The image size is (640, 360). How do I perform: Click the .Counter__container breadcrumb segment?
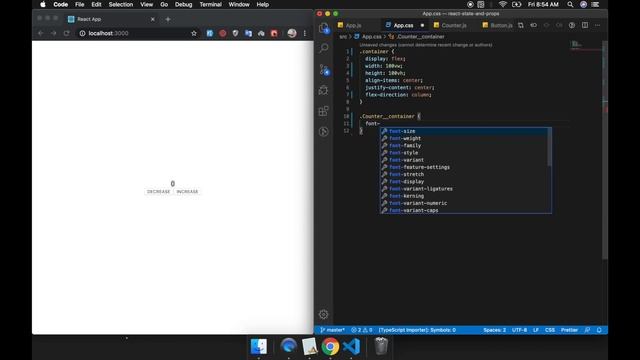(x=417, y=37)
